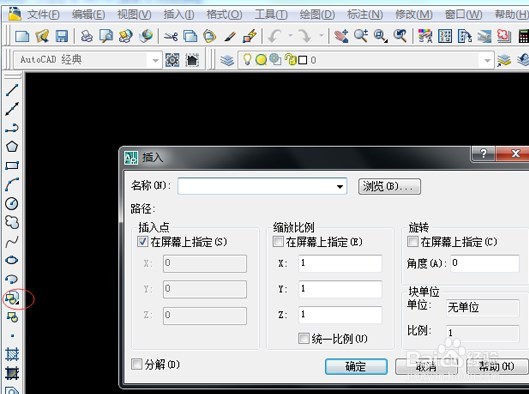The height and width of the screenshot is (394, 529).
Task: Click the 帮助(H) dialog button
Action: tap(497, 366)
